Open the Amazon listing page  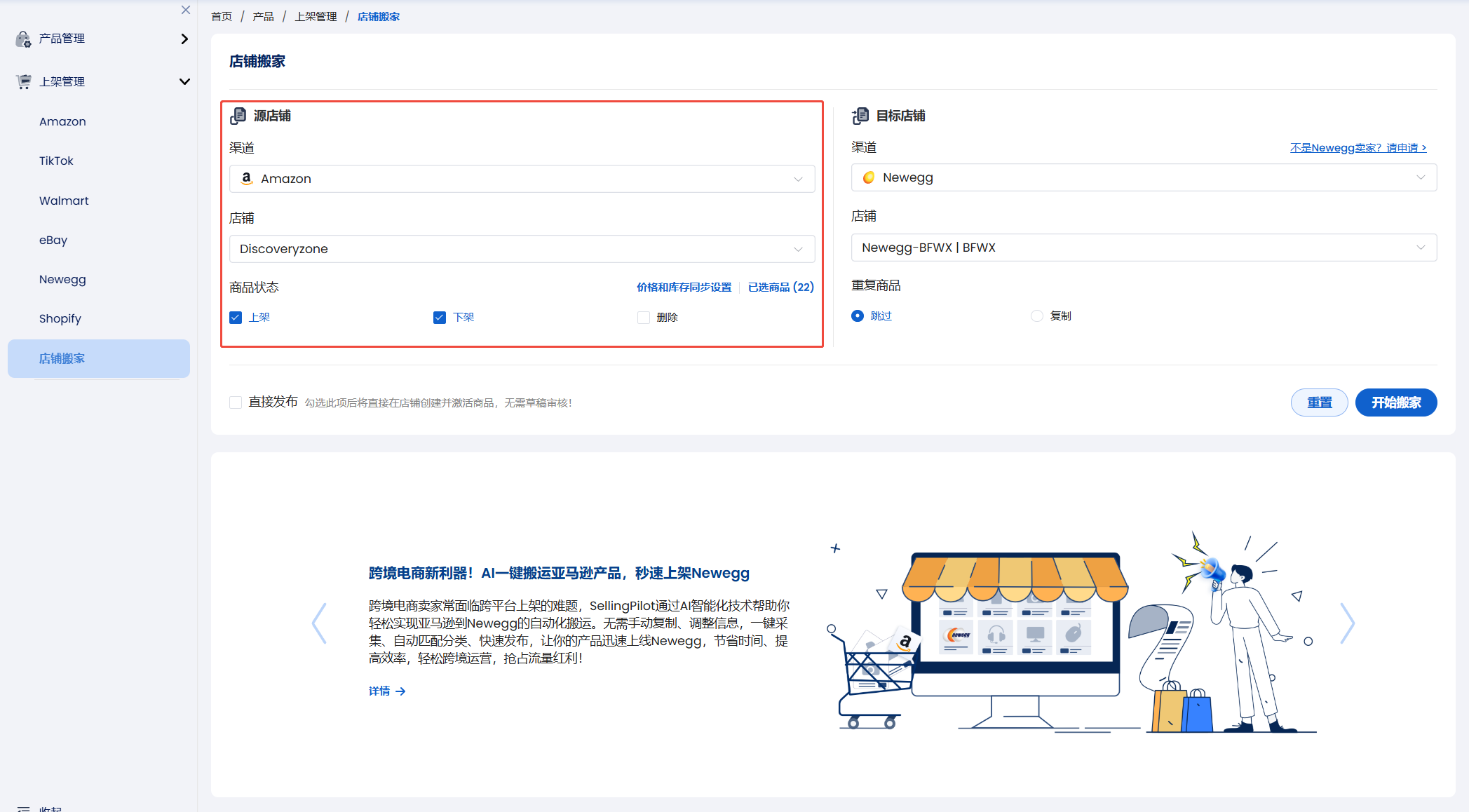point(62,121)
